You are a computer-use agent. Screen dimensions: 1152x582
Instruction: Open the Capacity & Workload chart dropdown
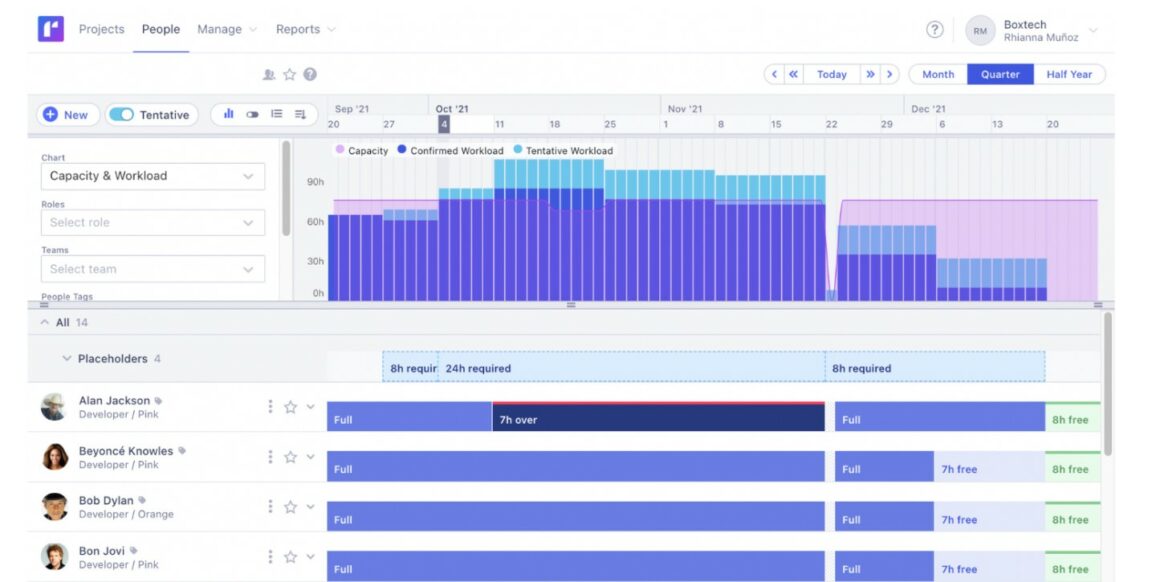click(x=152, y=175)
